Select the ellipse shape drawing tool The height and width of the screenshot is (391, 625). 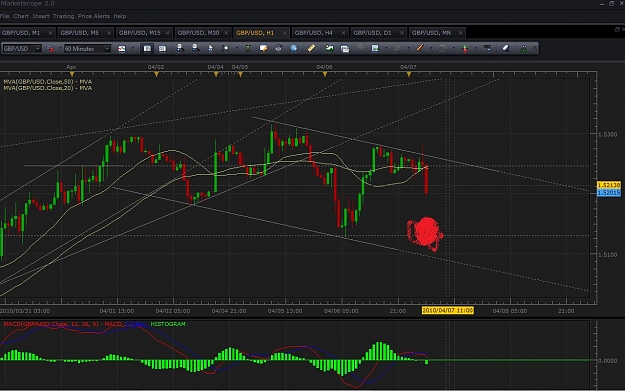tap(442, 48)
